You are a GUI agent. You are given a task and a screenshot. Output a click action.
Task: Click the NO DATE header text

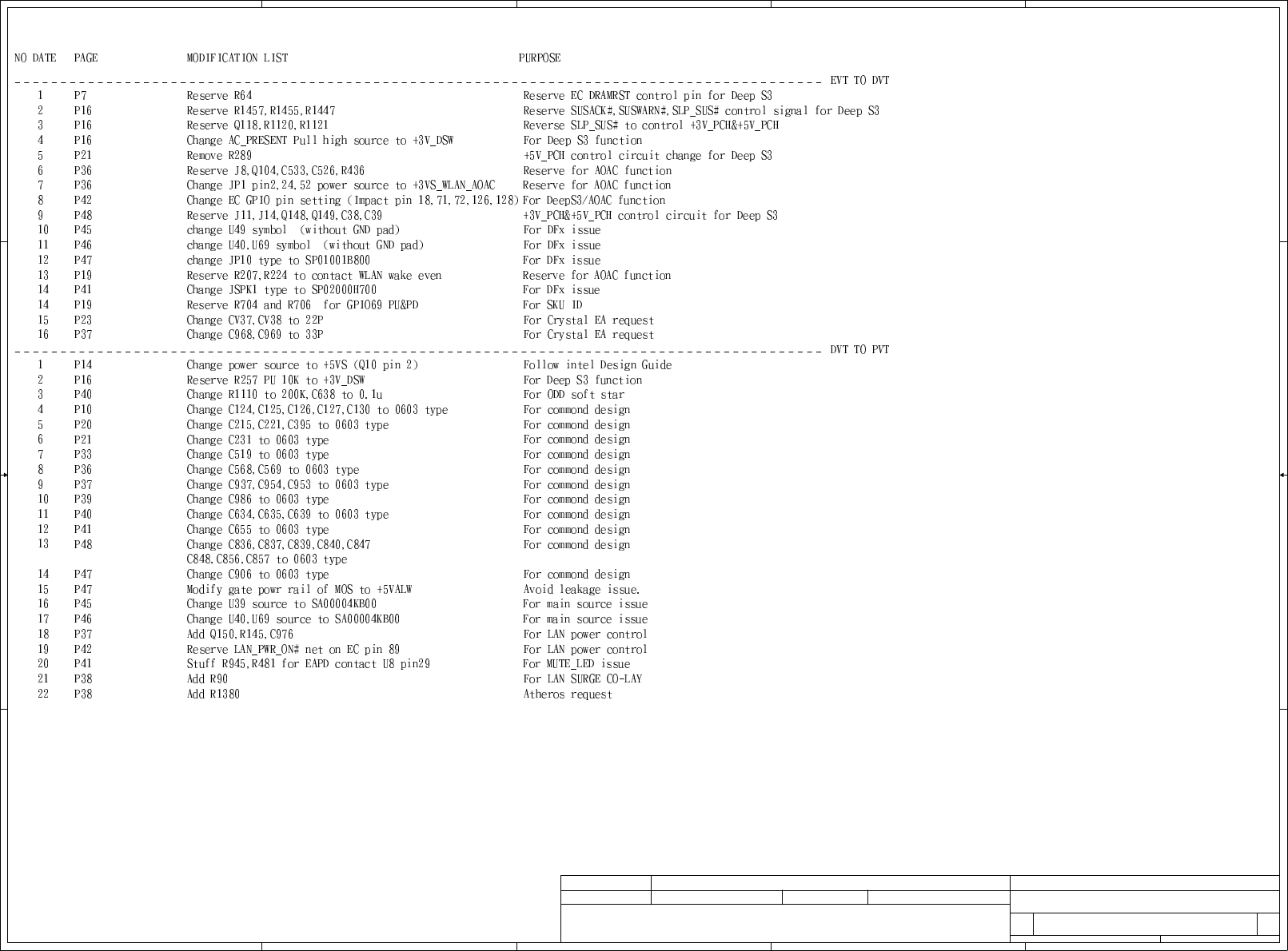[35, 58]
